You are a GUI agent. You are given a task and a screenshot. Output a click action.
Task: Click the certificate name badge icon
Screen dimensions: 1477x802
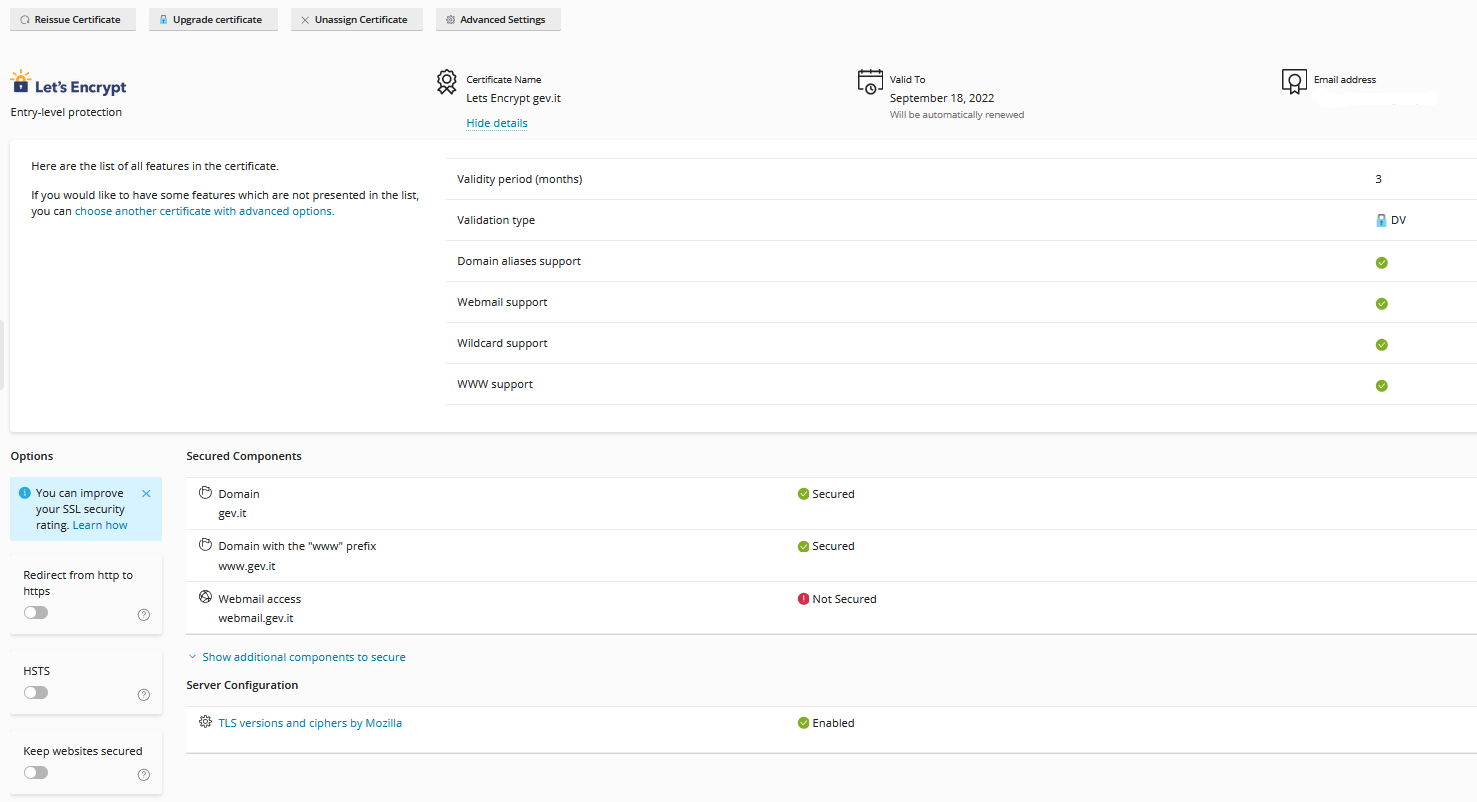(x=447, y=82)
